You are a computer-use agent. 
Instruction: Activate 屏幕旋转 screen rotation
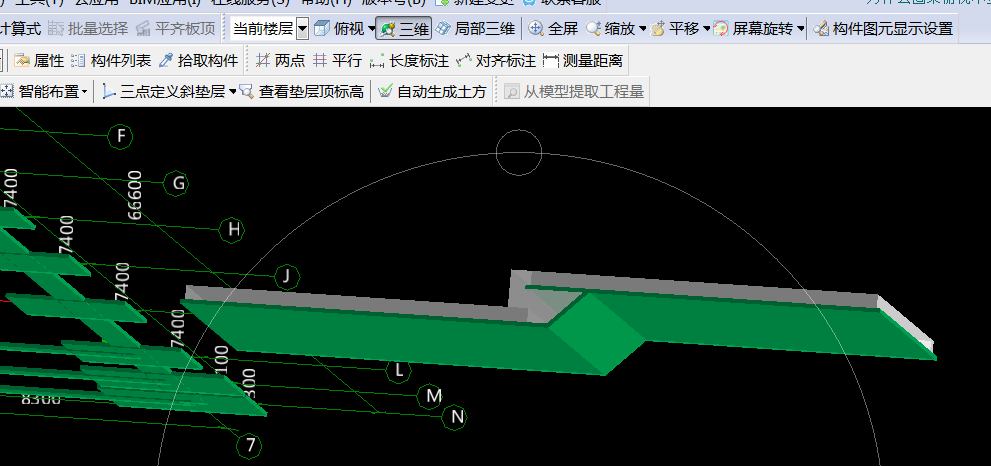tap(753, 28)
